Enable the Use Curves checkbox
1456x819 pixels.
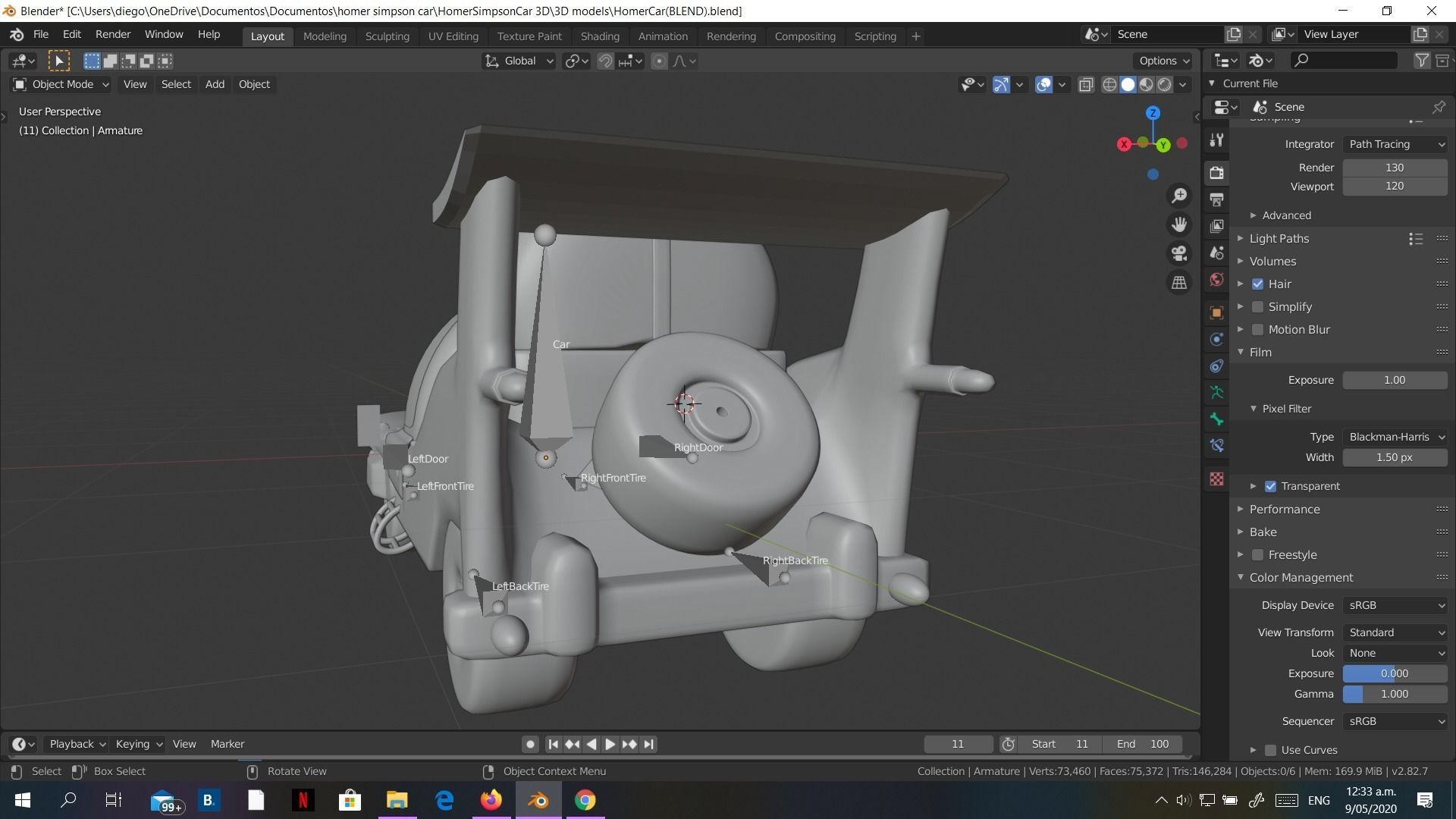[x=1270, y=750]
